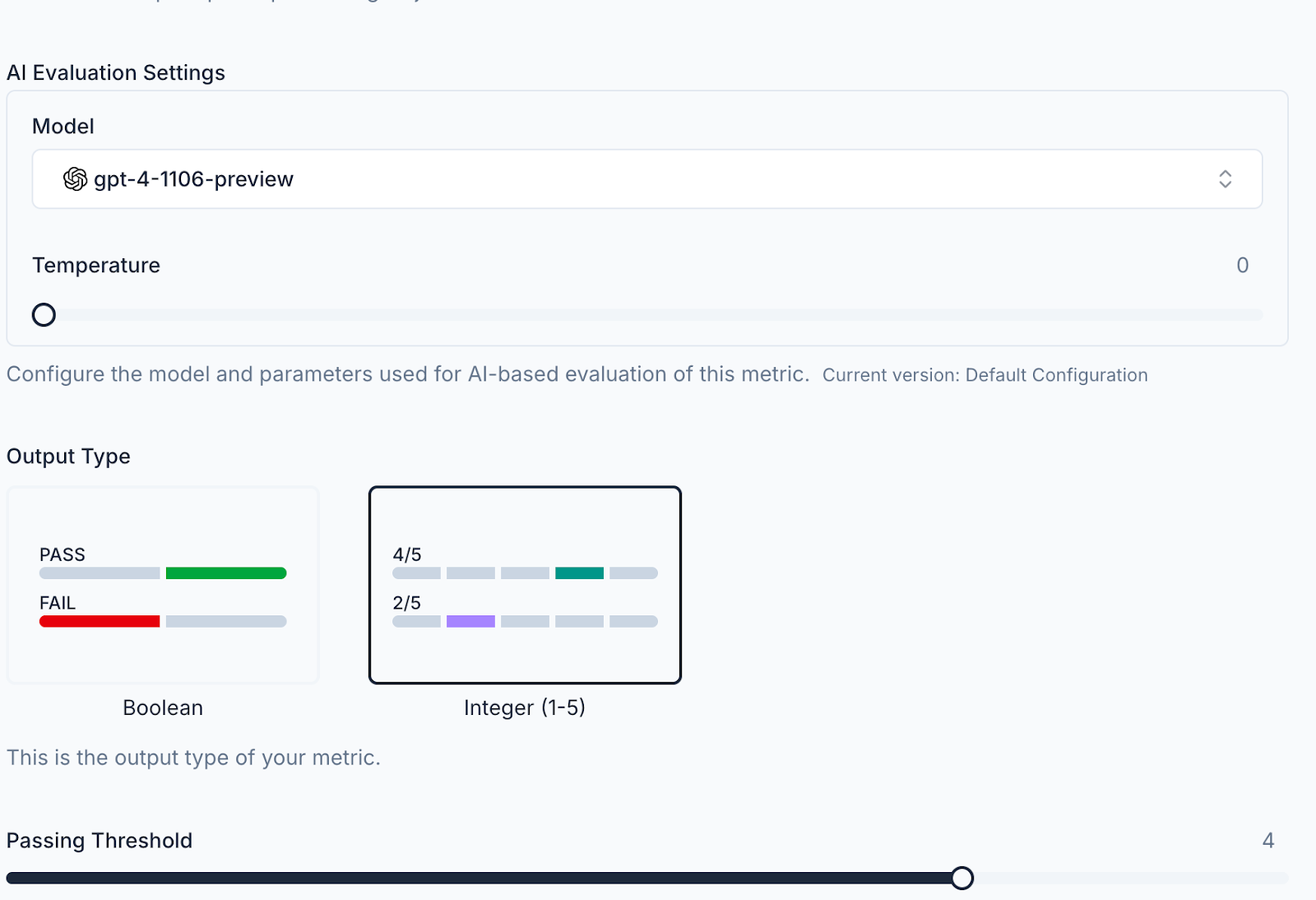Click the AI Evaluation Settings heading
This screenshot has height=900, width=1316.
point(115,72)
